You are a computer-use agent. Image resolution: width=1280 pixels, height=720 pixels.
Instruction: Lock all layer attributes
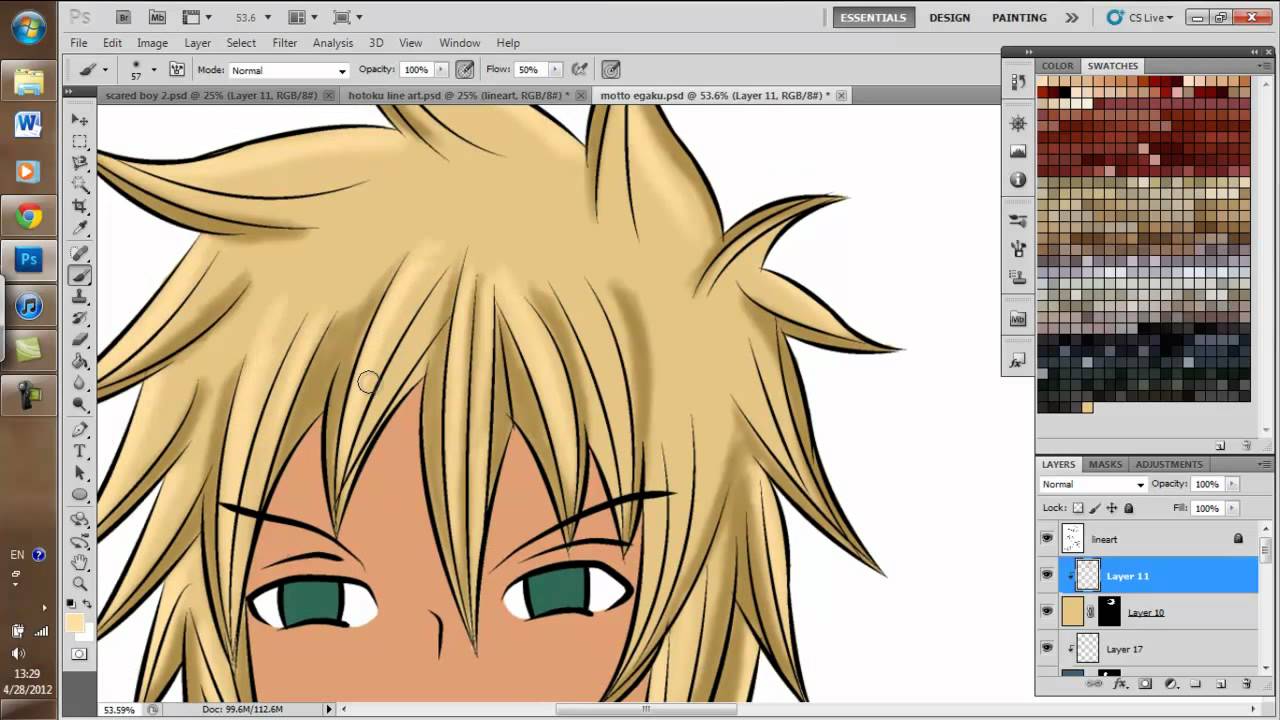[x=1129, y=508]
